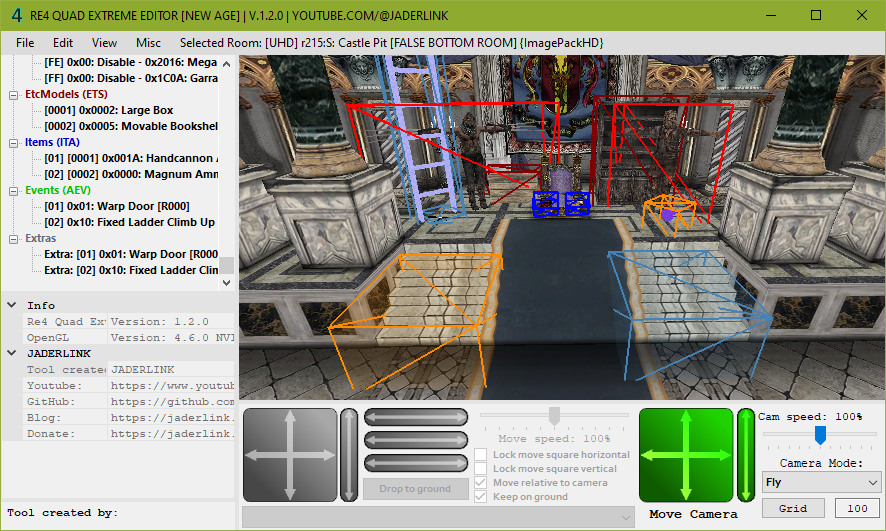Click the grid size field showing 100
This screenshot has height=531, width=886.
(857, 508)
